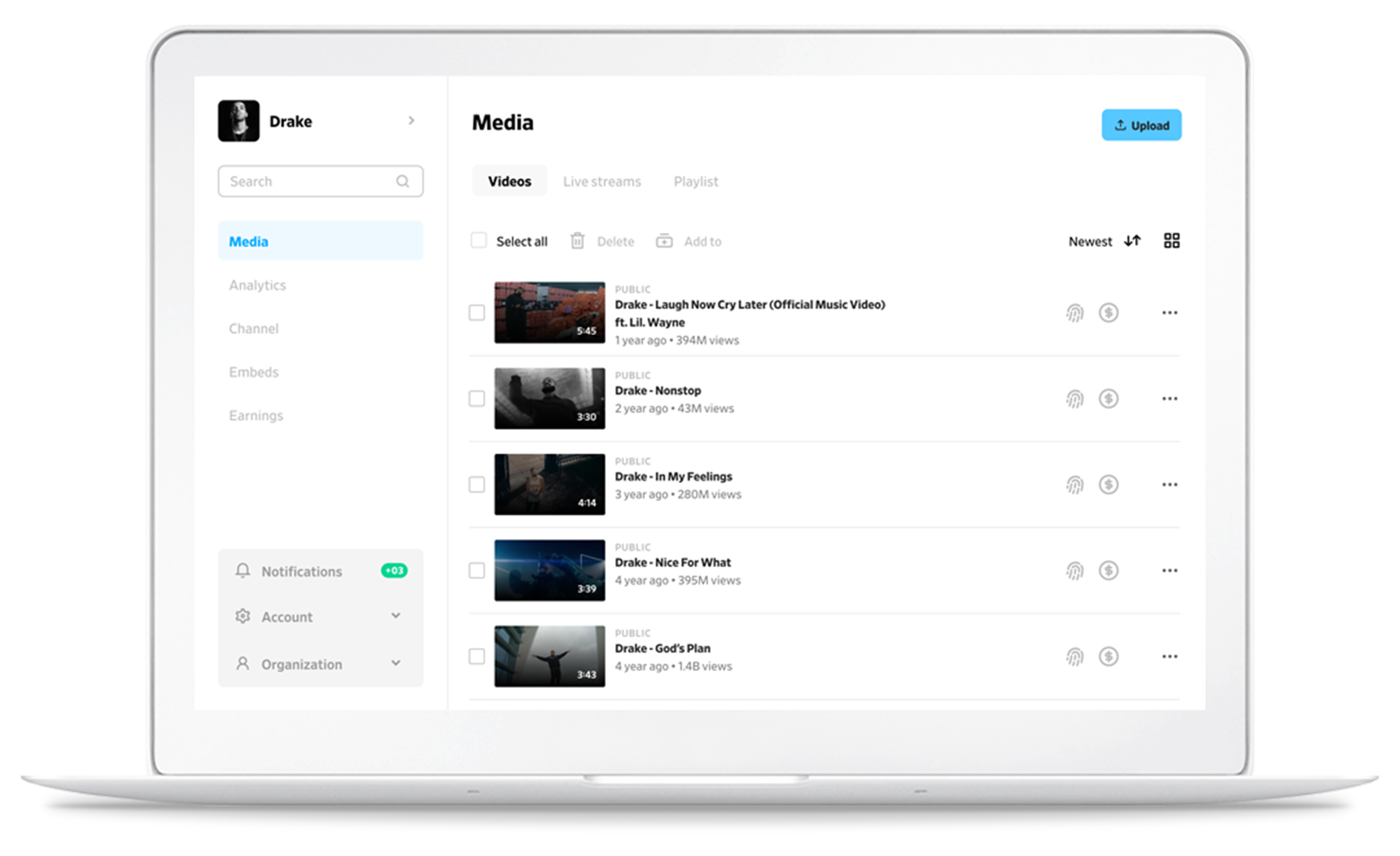This screenshot has height=856, width=1400.
Task: Click the fingerprint icon for Nice For What
Action: (x=1075, y=571)
